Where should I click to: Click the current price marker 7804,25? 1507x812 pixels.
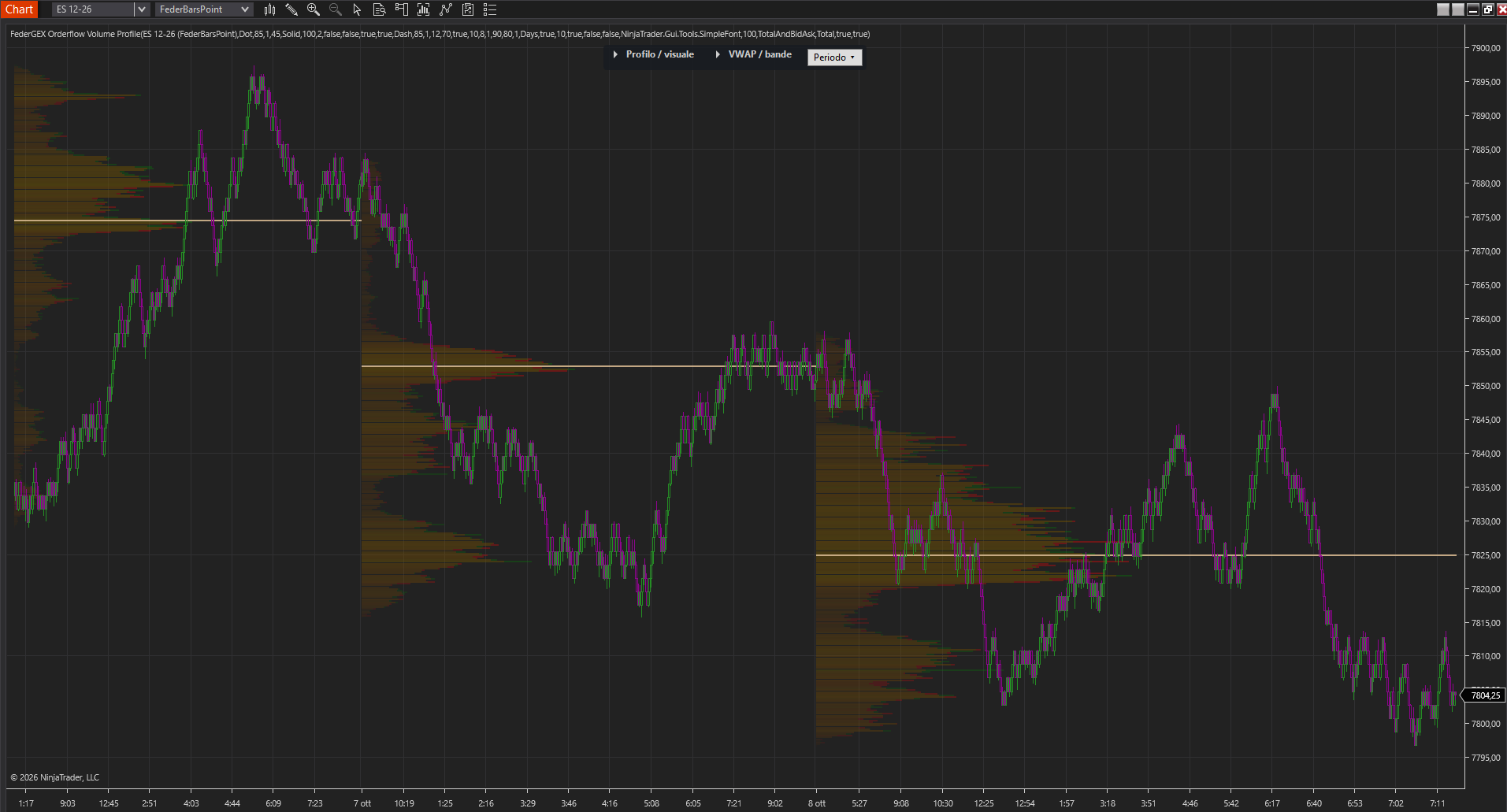[x=1485, y=695]
